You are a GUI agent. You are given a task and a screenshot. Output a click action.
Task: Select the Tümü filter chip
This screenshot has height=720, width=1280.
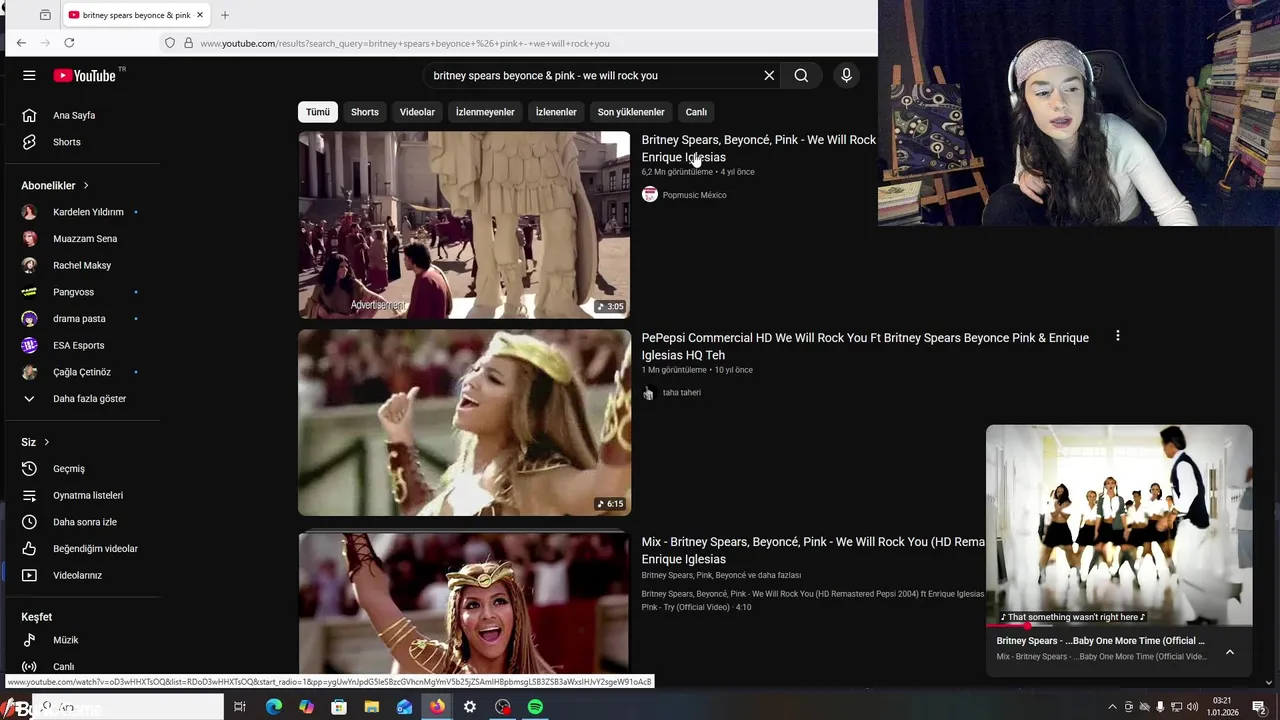(318, 112)
